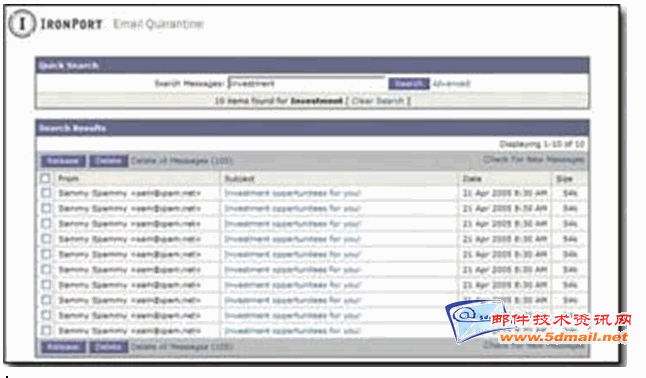The width and height of the screenshot is (646, 378).
Task: Click the bottom Delete button
Action: pyautogui.click(x=109, y=347)
